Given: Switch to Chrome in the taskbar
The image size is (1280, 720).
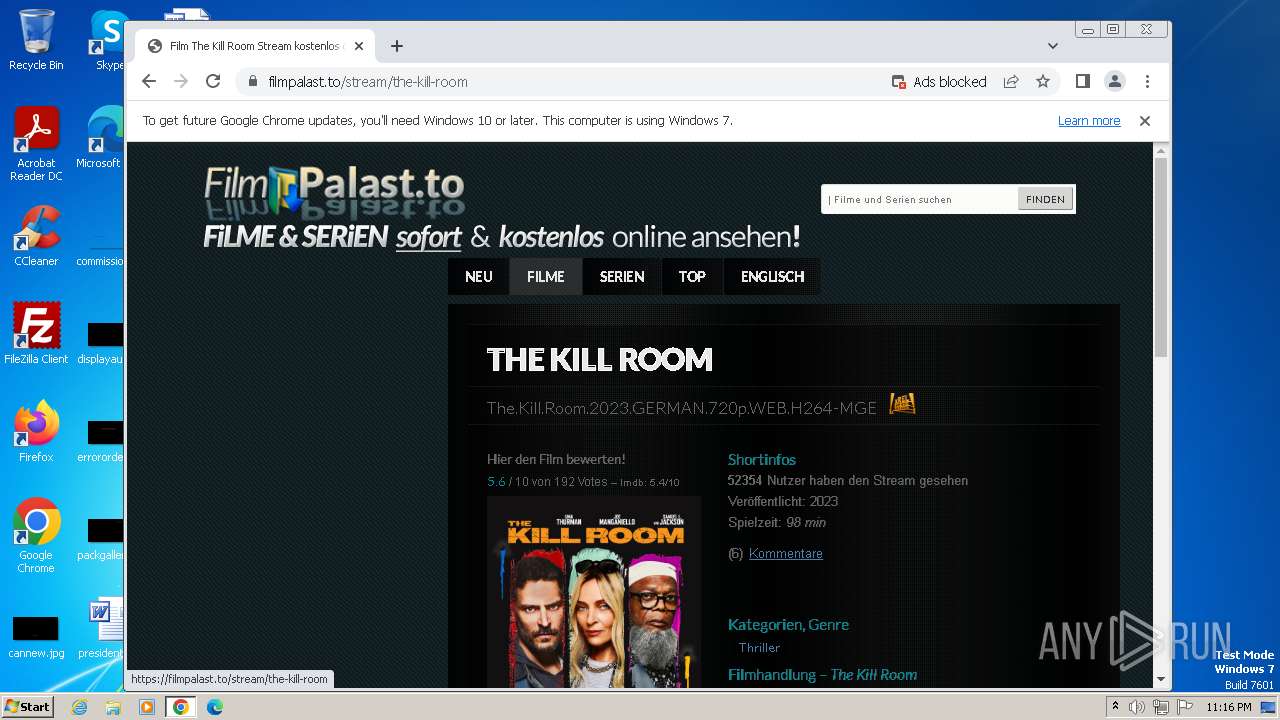Looking at the screenshot, I should pyautogui.click(x=181, y=707).
